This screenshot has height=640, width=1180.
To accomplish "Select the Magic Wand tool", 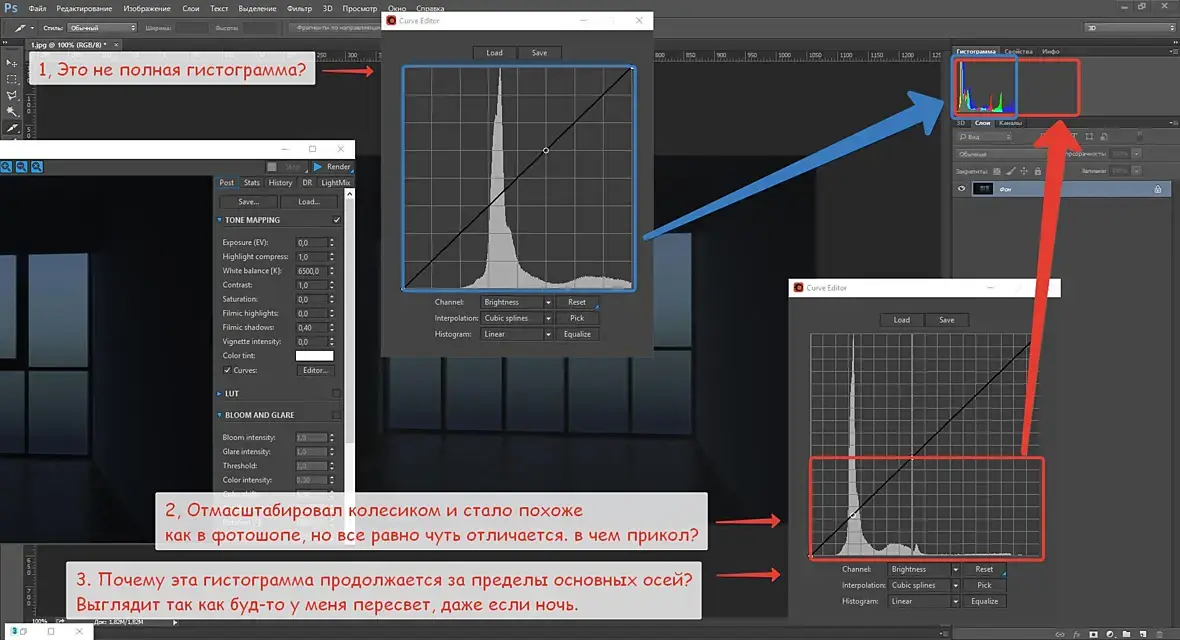I will 11,111.
